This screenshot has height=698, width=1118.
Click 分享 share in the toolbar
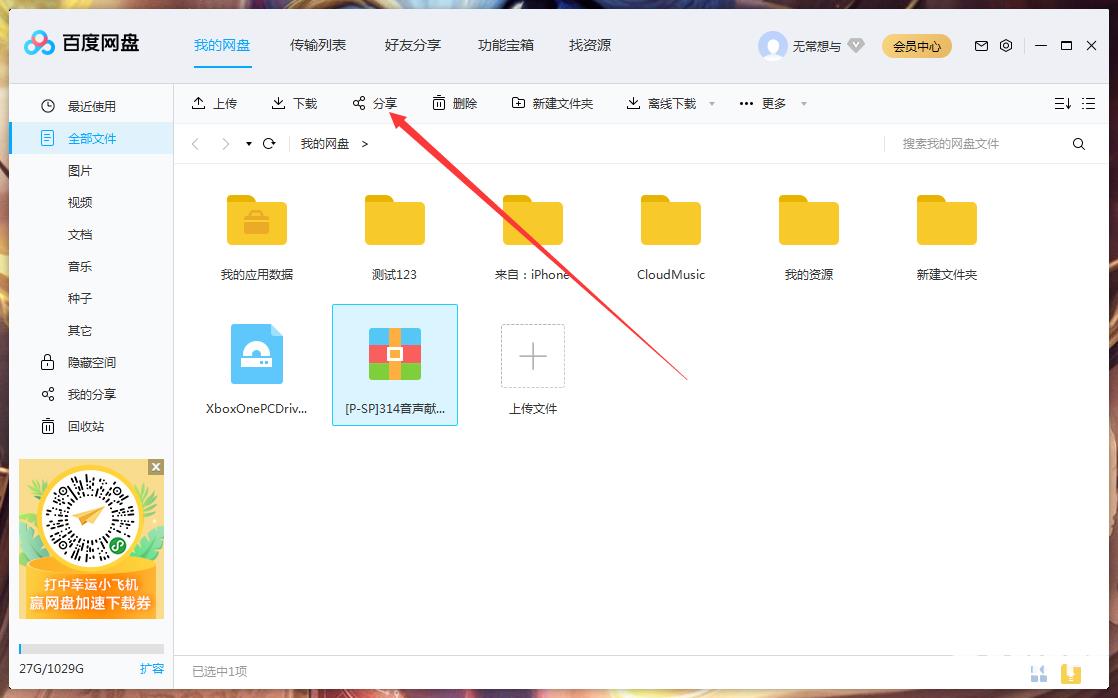click(x=374, y=103)
